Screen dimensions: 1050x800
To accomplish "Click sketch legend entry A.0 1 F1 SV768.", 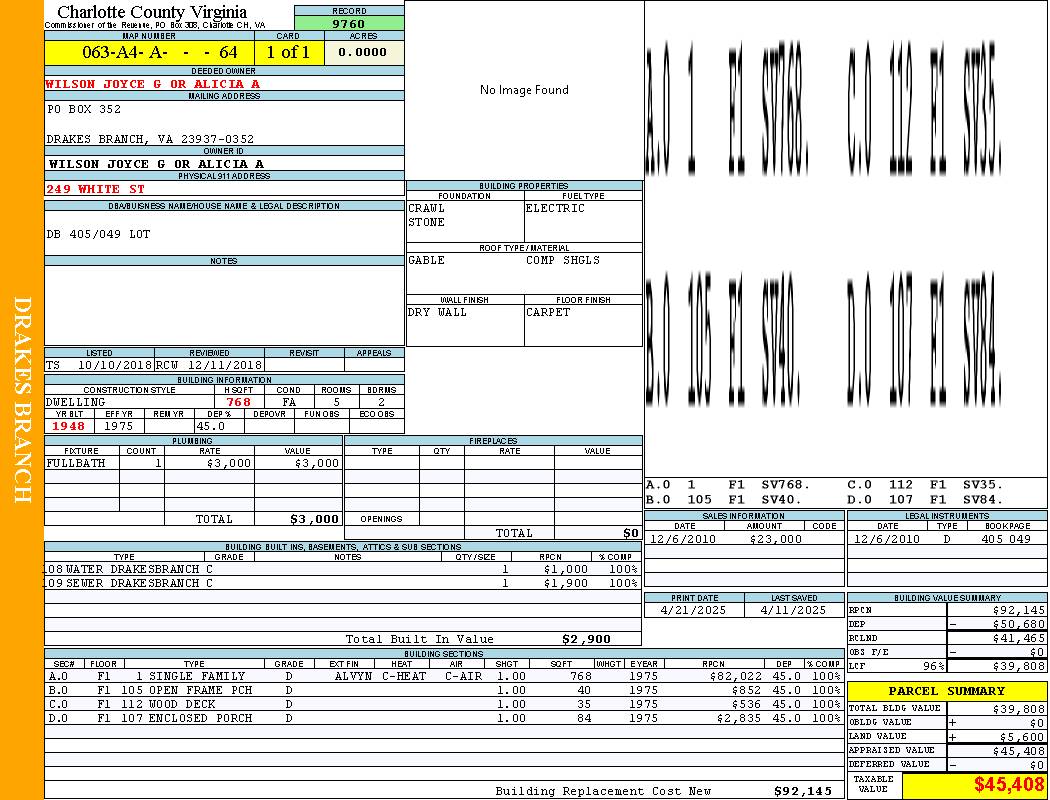I will pyautogui.click(x=729, y=484).
